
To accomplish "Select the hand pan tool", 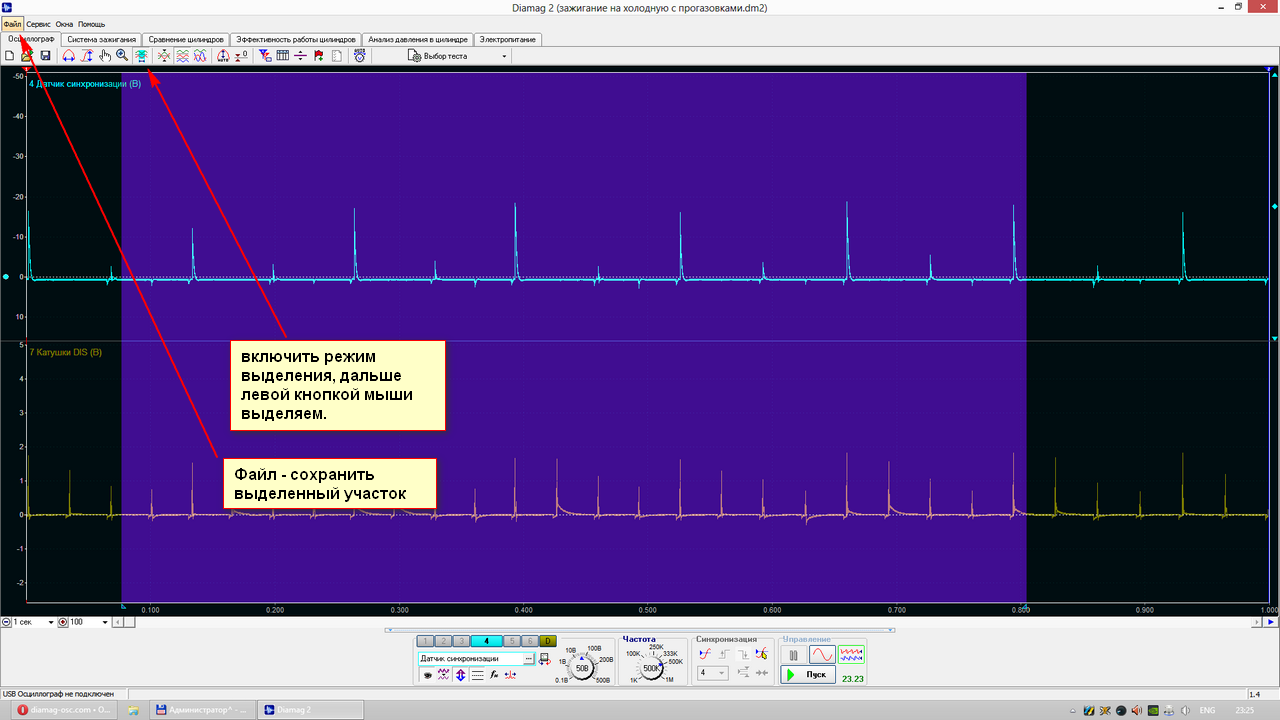I will pyautogui.click(x=105, y=56).
